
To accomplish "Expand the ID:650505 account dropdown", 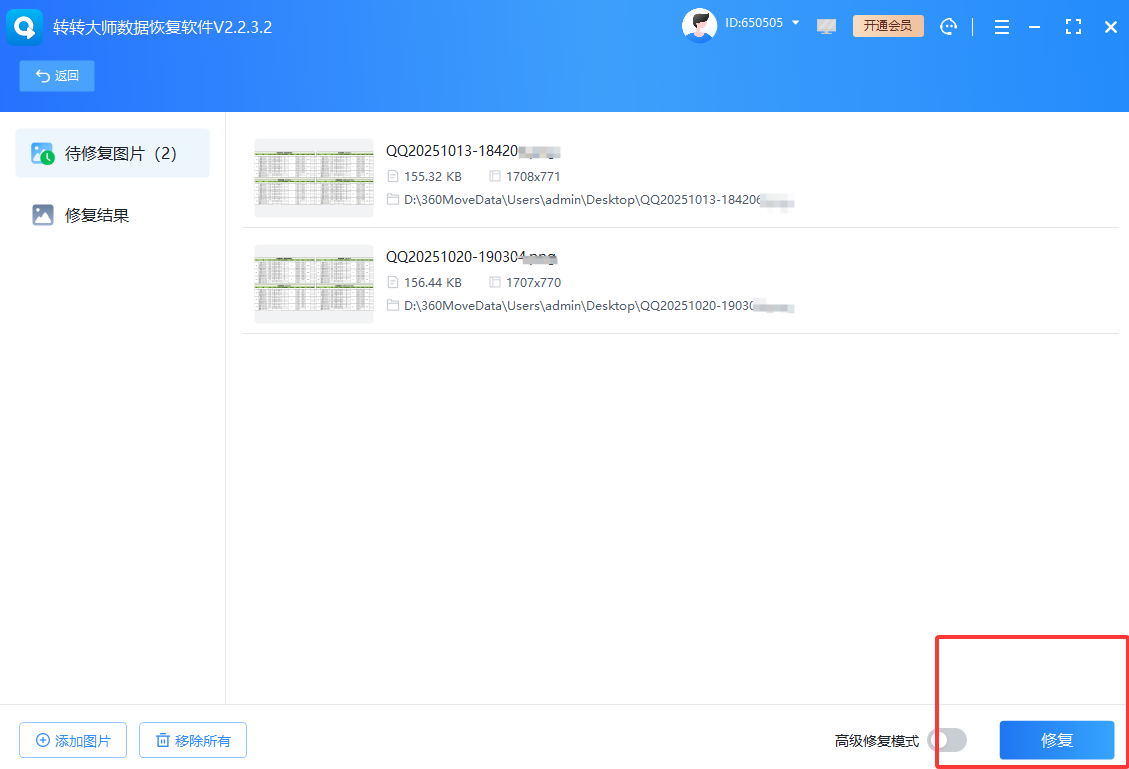I will click(795, 23).
